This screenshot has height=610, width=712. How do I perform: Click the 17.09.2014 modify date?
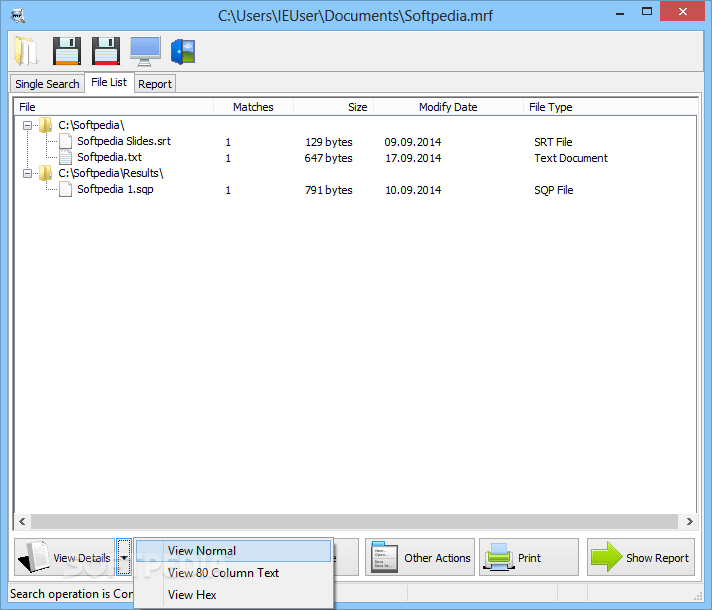point(413,158)
